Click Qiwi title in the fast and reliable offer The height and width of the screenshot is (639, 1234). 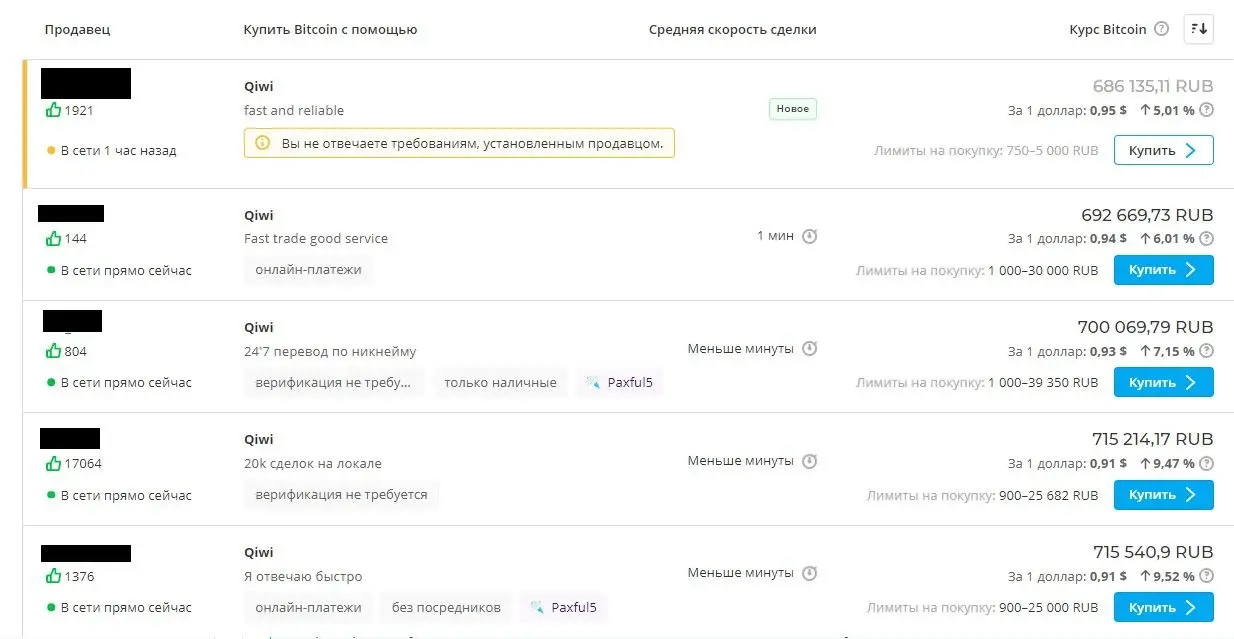258,86
